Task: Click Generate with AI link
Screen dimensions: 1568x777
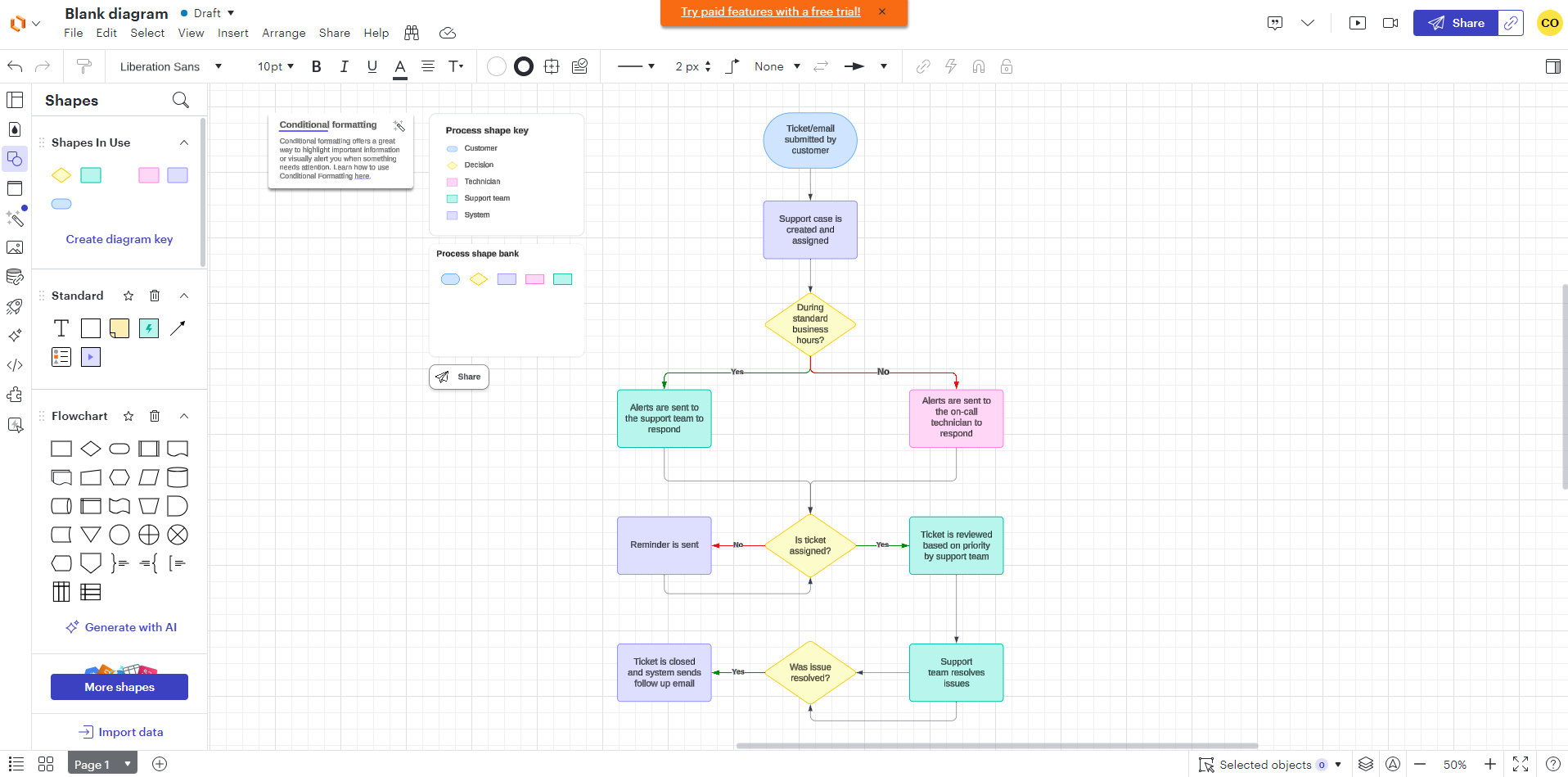Action: 121,627
